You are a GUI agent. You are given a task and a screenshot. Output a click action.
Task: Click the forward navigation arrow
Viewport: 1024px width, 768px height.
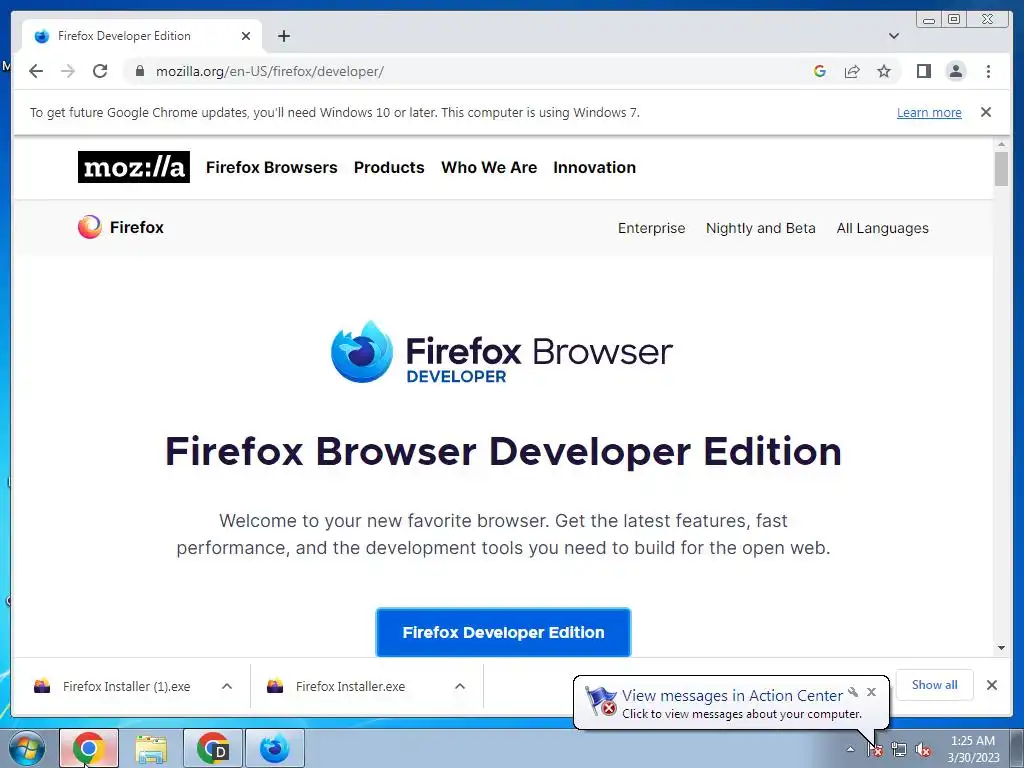[x=68, y=71]
